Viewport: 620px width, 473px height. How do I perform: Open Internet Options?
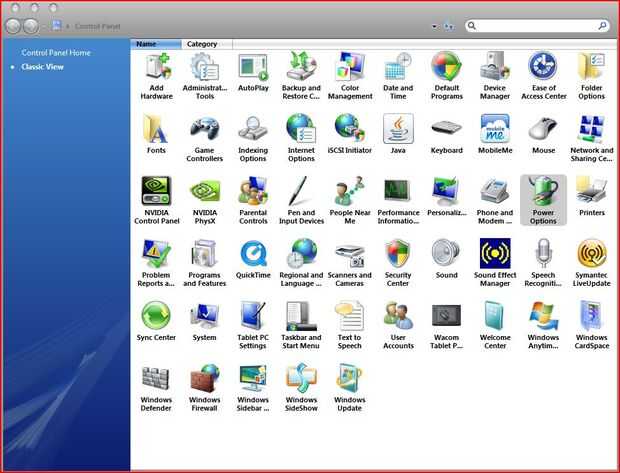[x=301, y=139]
